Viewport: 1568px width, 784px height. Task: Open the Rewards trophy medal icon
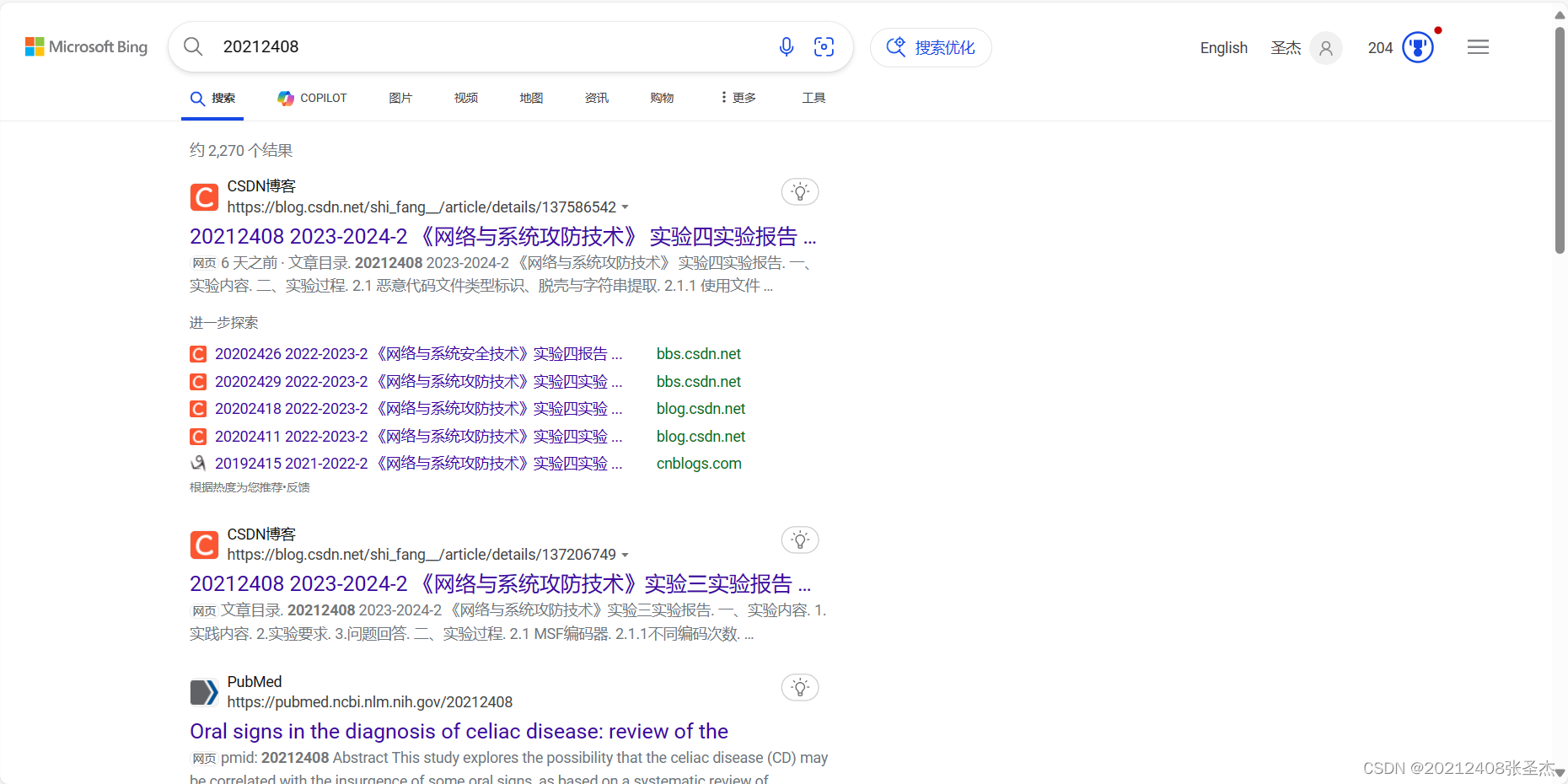1418,47
